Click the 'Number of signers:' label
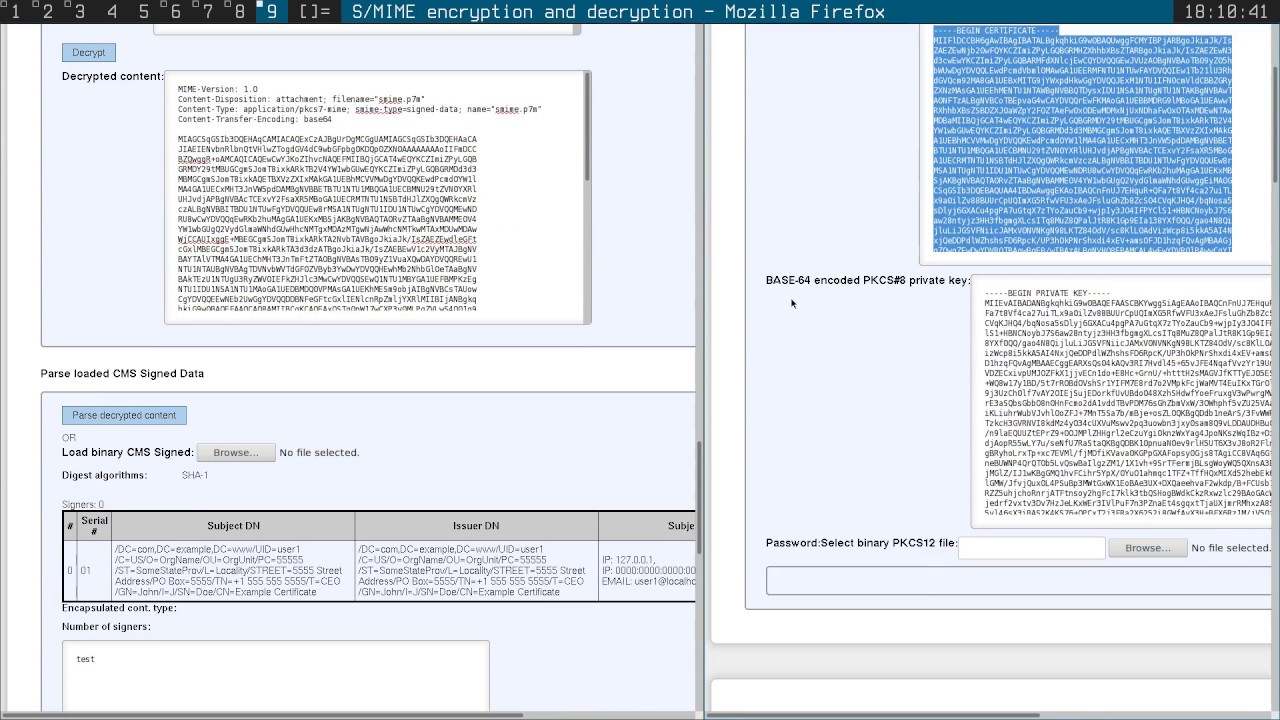Viewport: 1280px width, 720px height. click(106, 627)
